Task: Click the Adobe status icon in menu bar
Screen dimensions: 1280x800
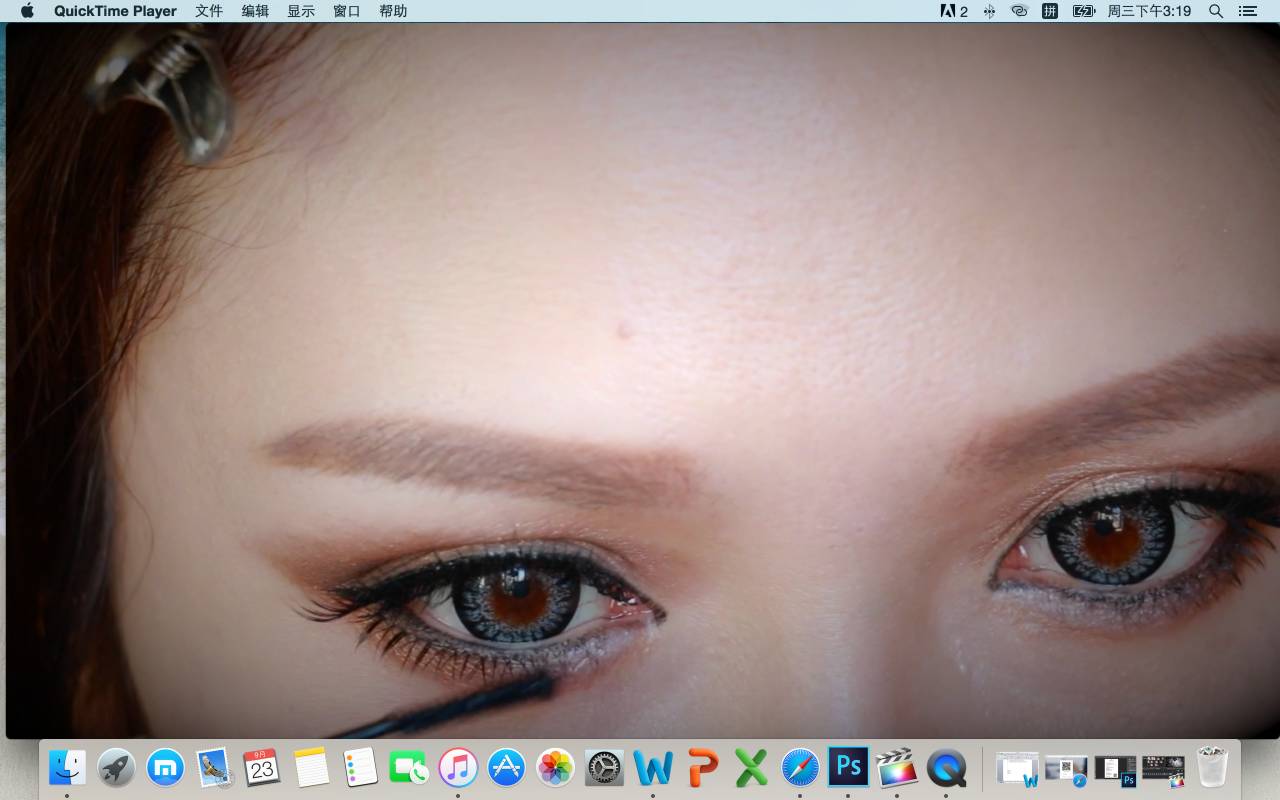Action: [954, 11]
